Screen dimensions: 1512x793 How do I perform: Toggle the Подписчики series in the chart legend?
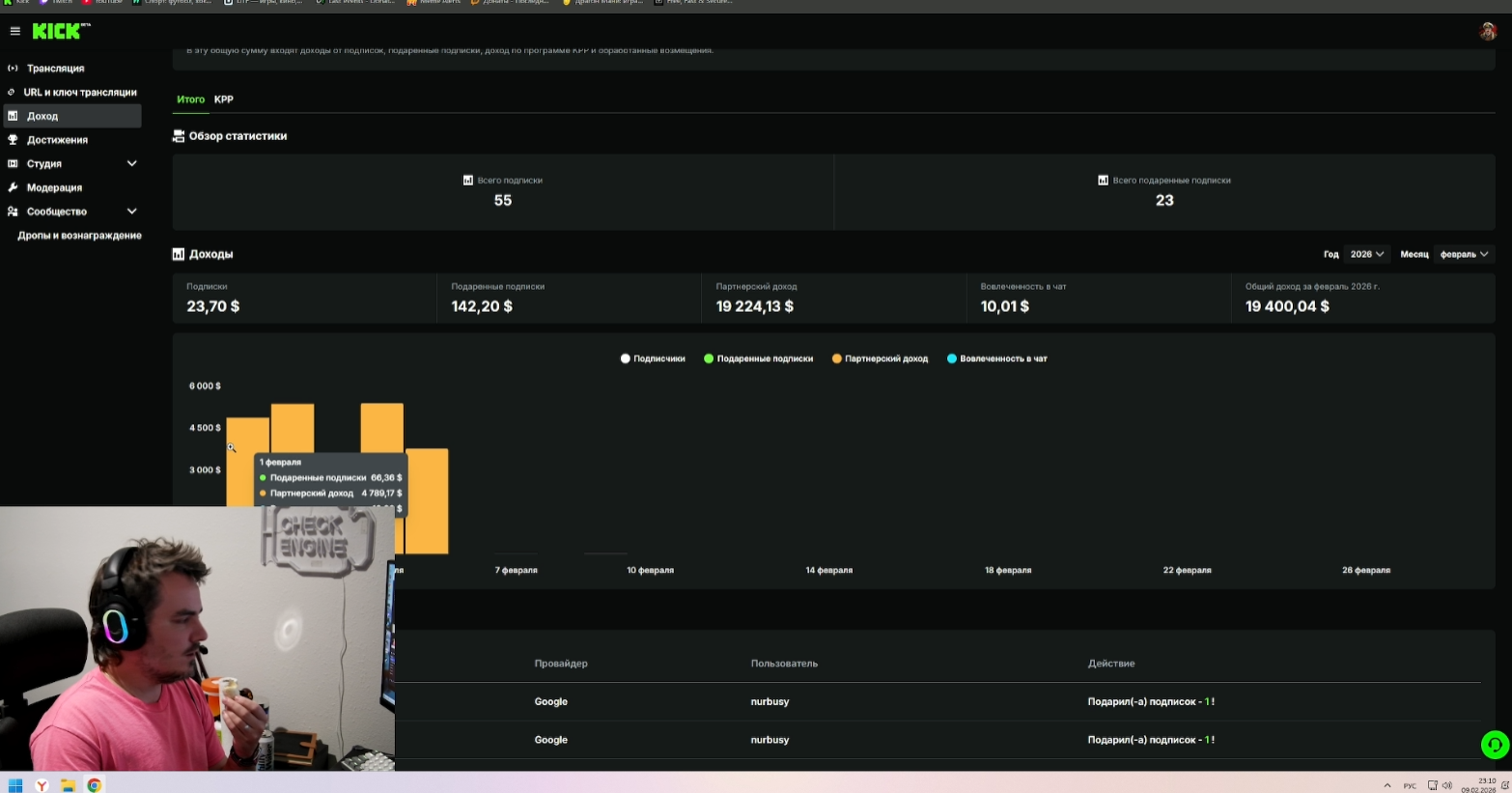tap(653, 358)
